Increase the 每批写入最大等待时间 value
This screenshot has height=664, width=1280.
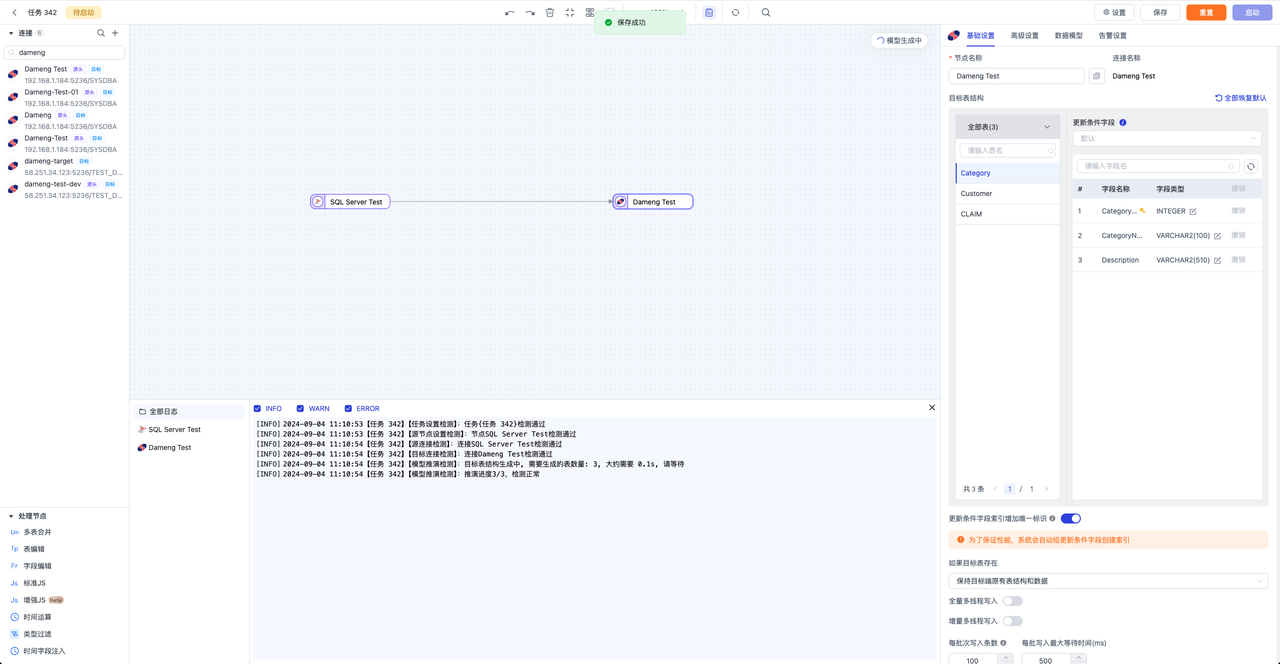[x=1078, y=657]
